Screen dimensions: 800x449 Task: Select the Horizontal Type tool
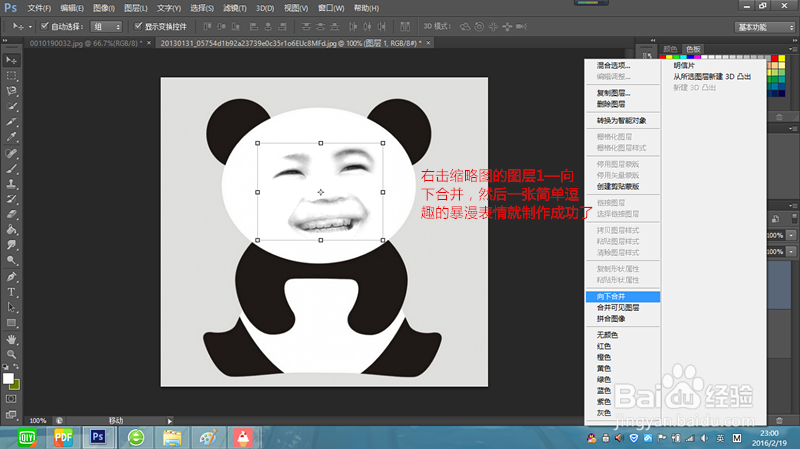click(x=11, y=292)
